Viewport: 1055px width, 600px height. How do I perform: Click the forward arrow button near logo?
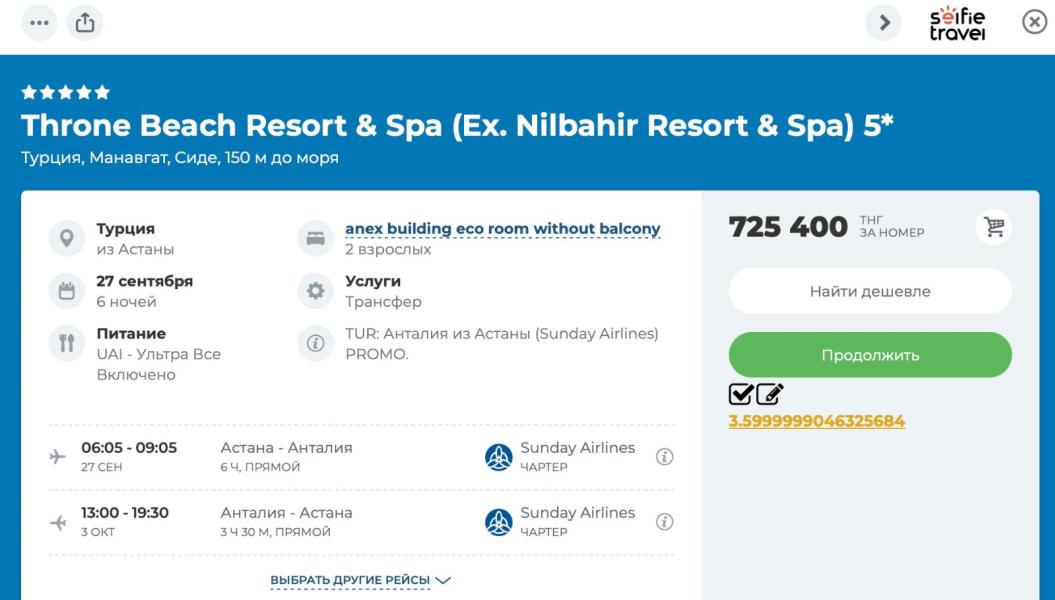point(883,22)
